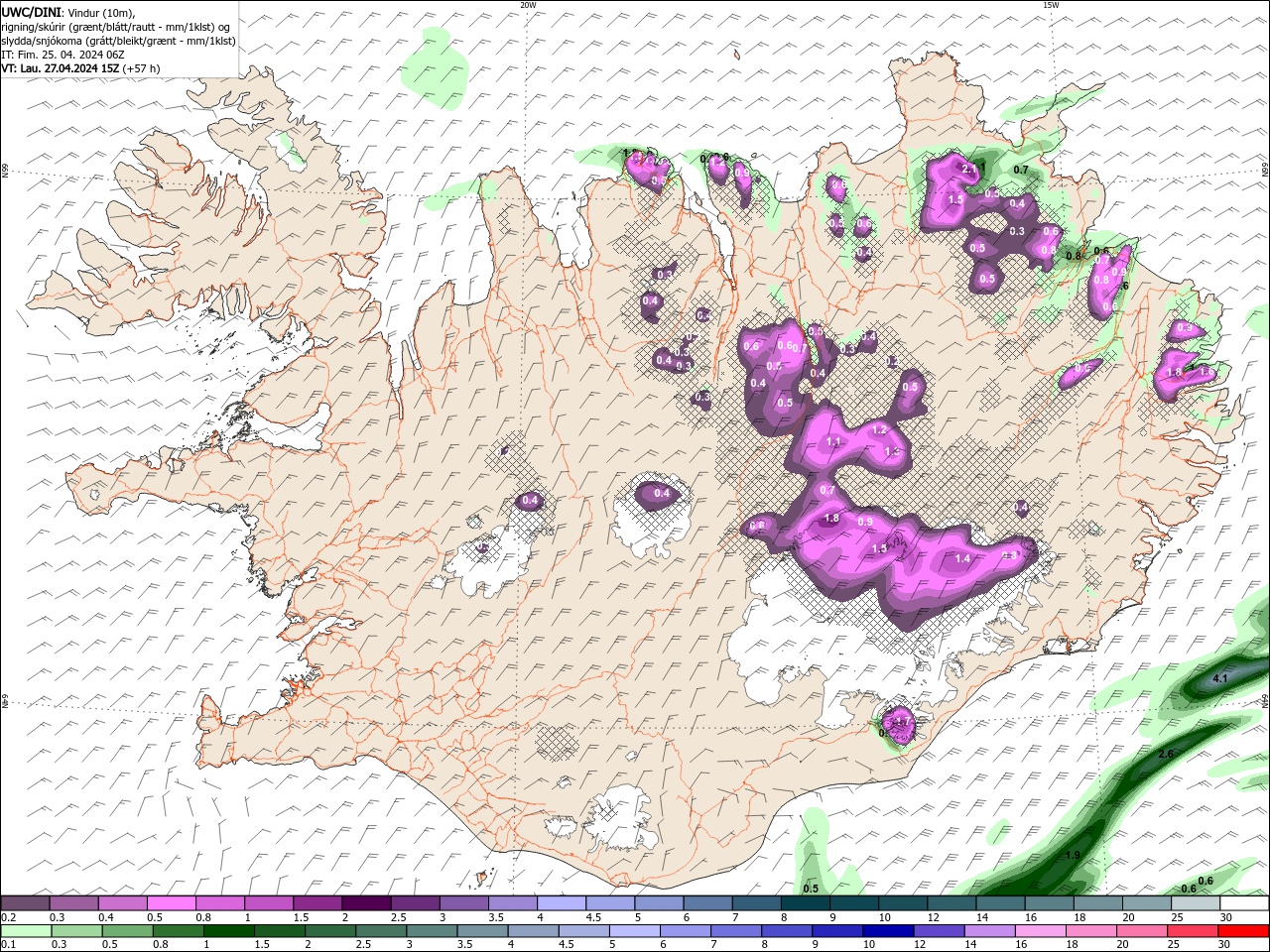Screen dimensions: 1270x952
Task: Click the 20W longitude label
Action: click(x=528, y=5)
